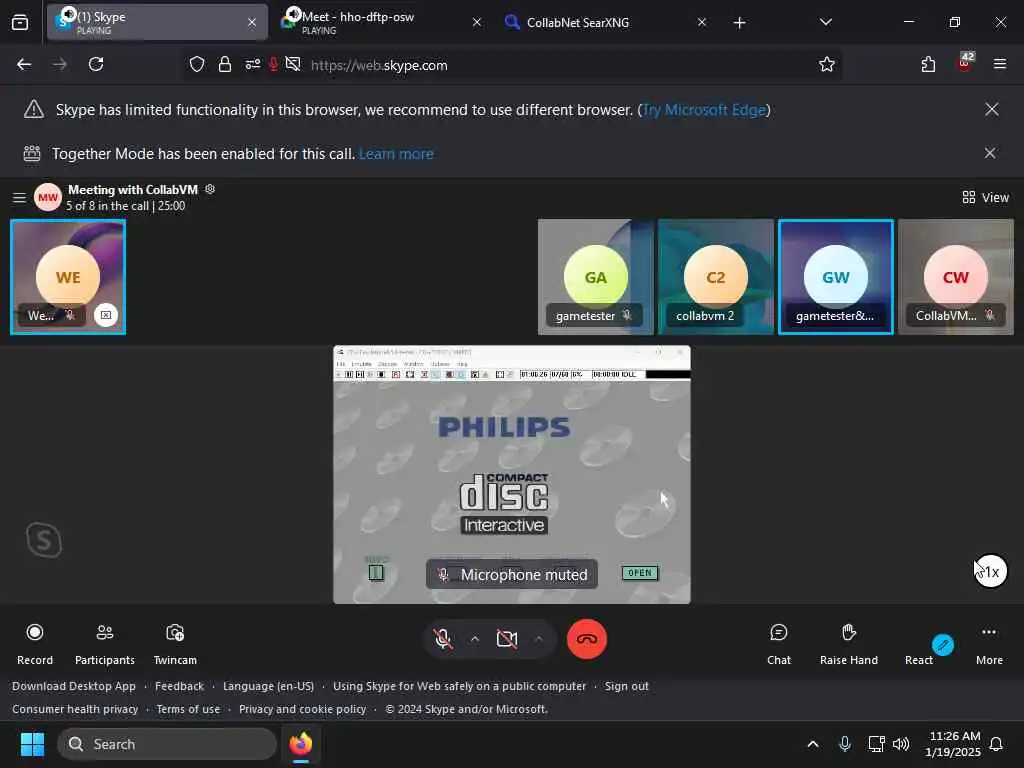Bookmark this page with the star
The width and height of the screenshot is (1024, 768).
tap(827, 64)
